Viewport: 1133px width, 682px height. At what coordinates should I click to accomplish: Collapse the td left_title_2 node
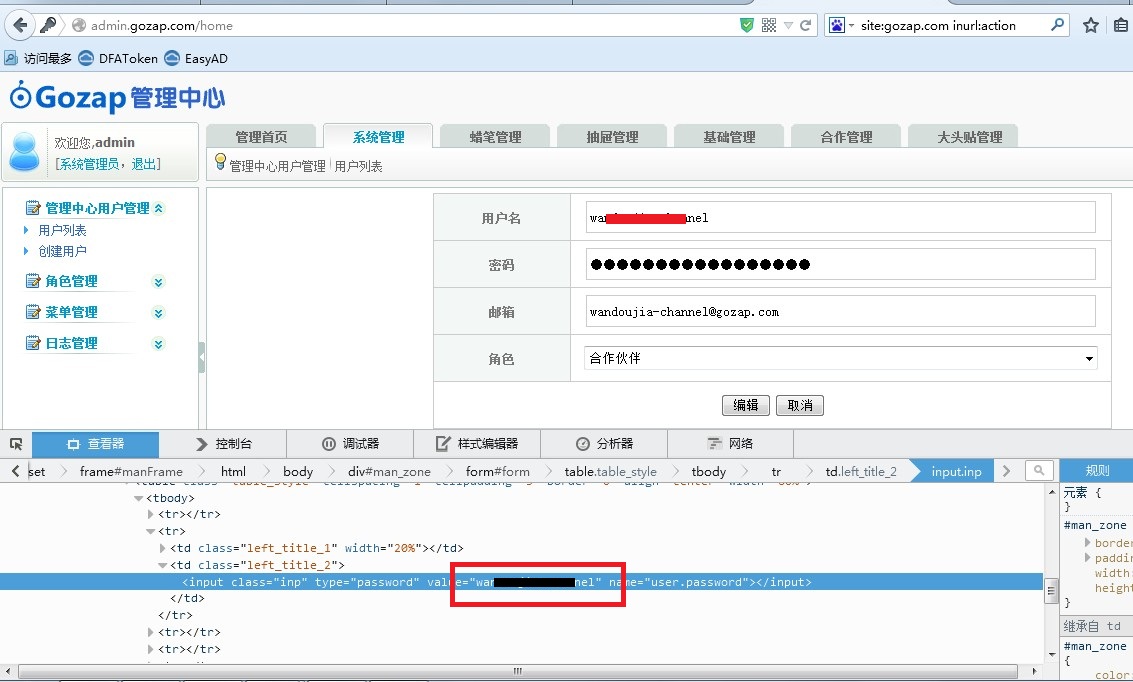coord(162,565)
